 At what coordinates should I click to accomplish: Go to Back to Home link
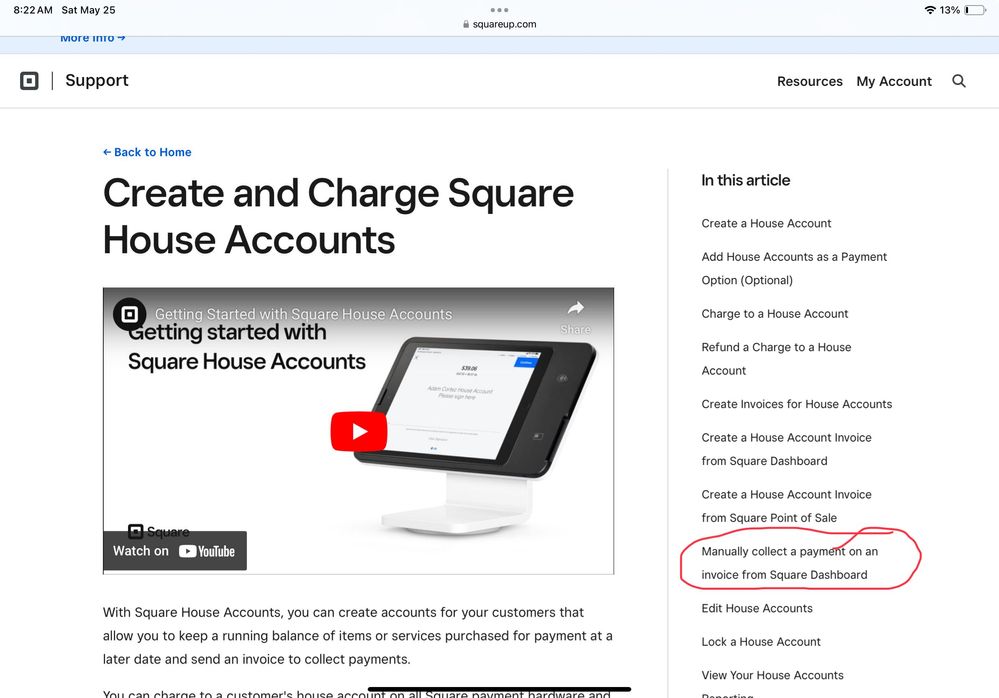pos(147,152)
